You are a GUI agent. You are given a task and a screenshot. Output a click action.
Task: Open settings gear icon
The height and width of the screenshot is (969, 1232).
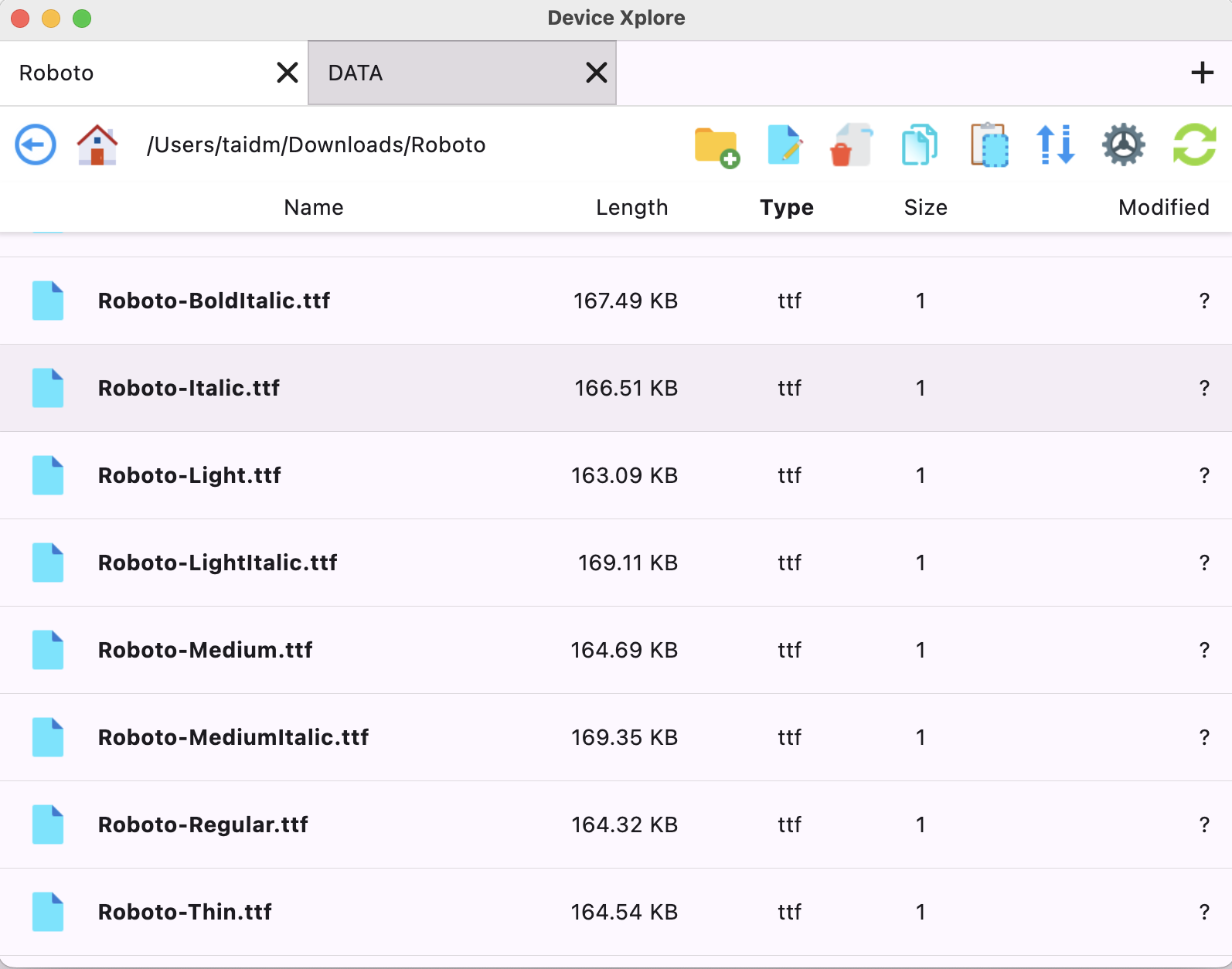pyautogui.click(x=1124, y=144)
